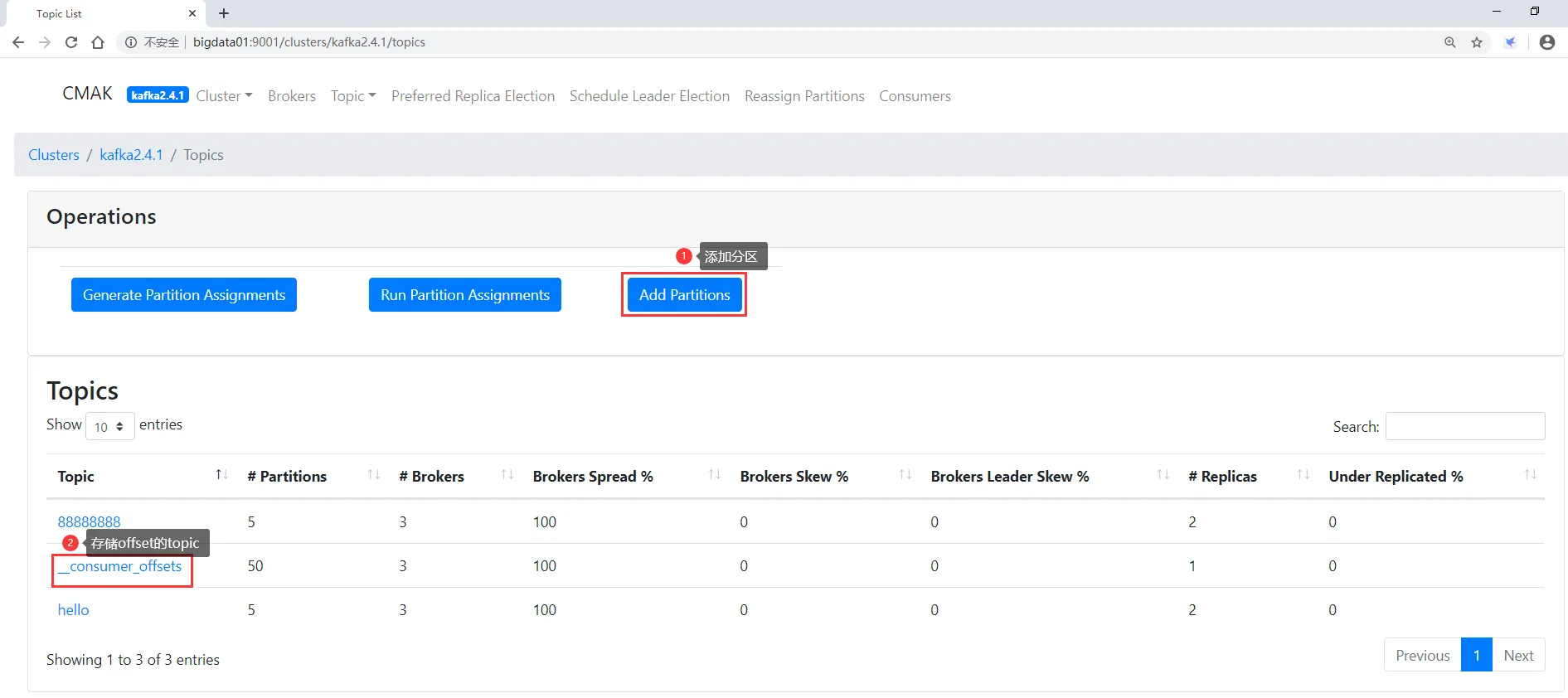The image size is (1568, 698).
Task: Click the Add Partitions button
Action: coord(685,295)
